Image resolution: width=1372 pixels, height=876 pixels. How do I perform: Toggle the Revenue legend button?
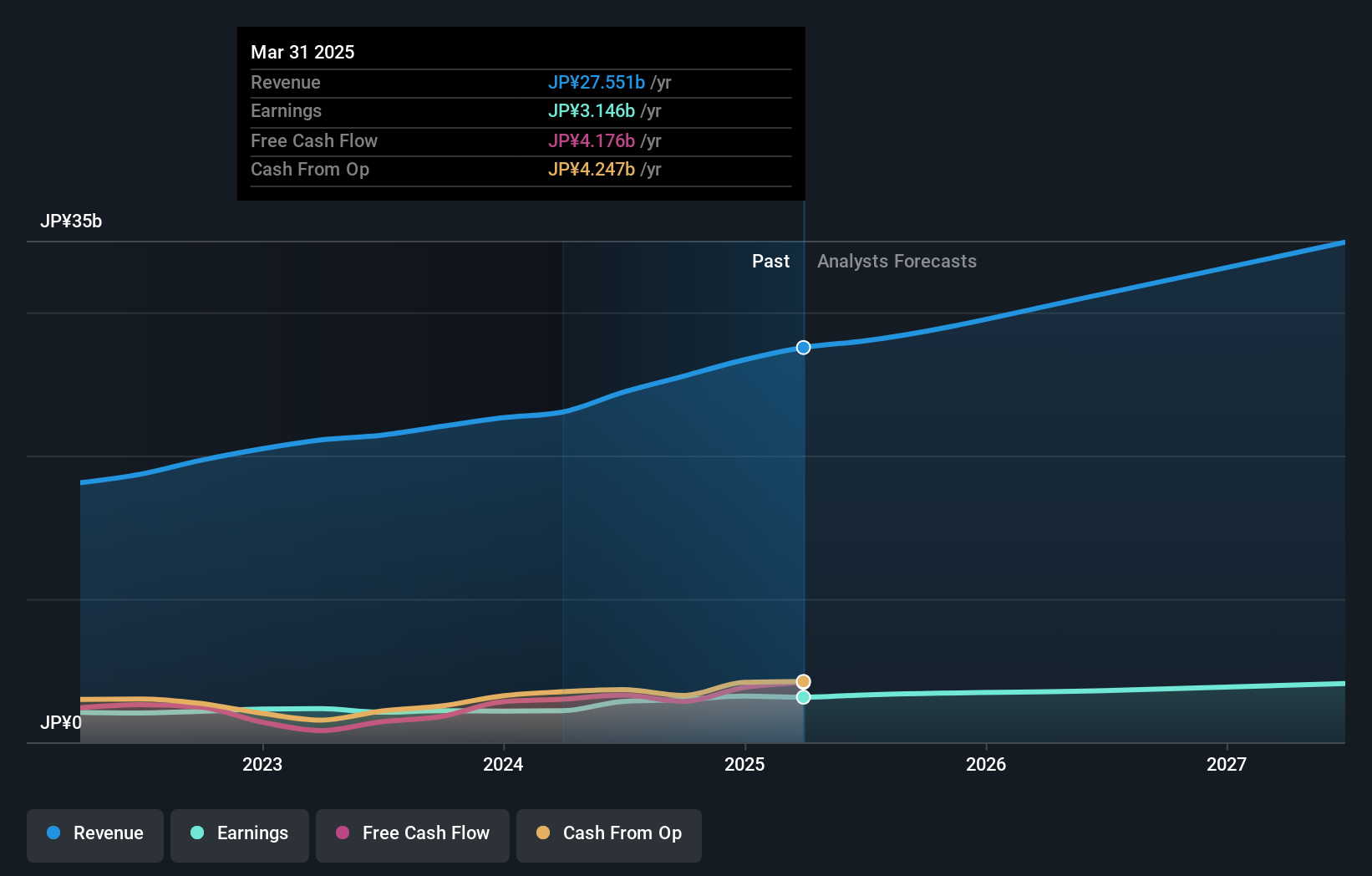95,835
